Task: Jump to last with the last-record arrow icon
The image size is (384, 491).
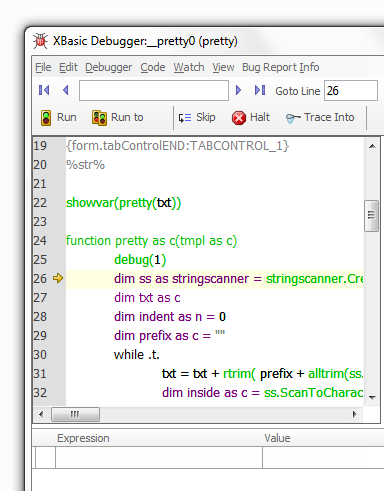Action: 260,90
